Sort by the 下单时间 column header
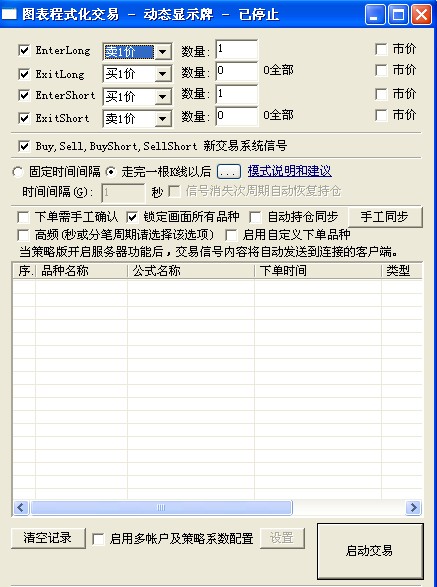The image size is (437, 587). pos(318,271)
